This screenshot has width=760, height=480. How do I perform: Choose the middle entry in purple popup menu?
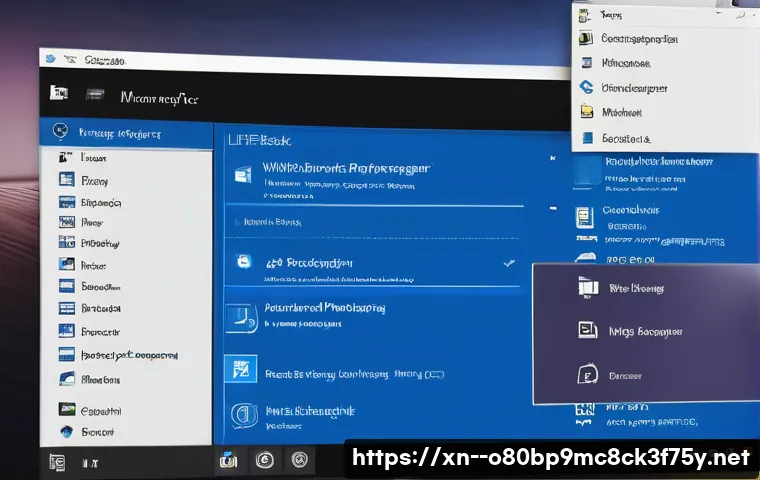[x=645, y=330]
